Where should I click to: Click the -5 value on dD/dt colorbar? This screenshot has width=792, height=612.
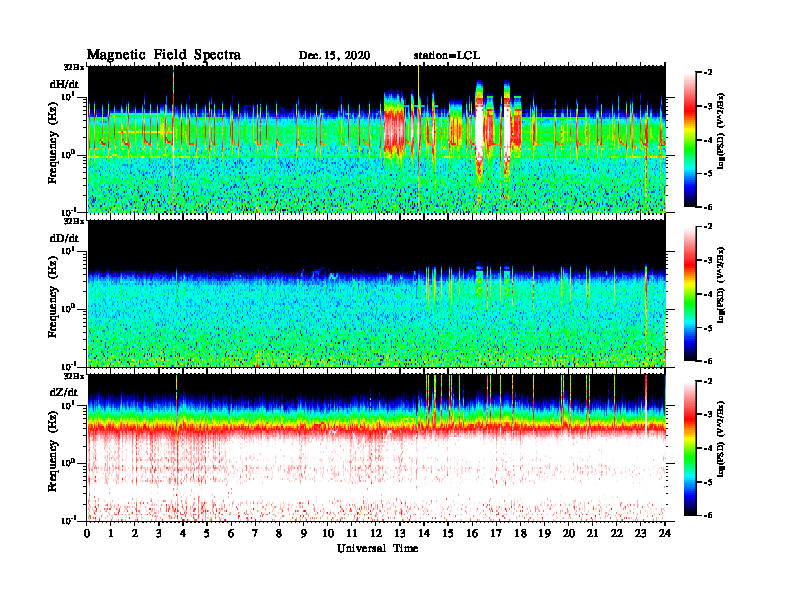click(x=708, y=328)
